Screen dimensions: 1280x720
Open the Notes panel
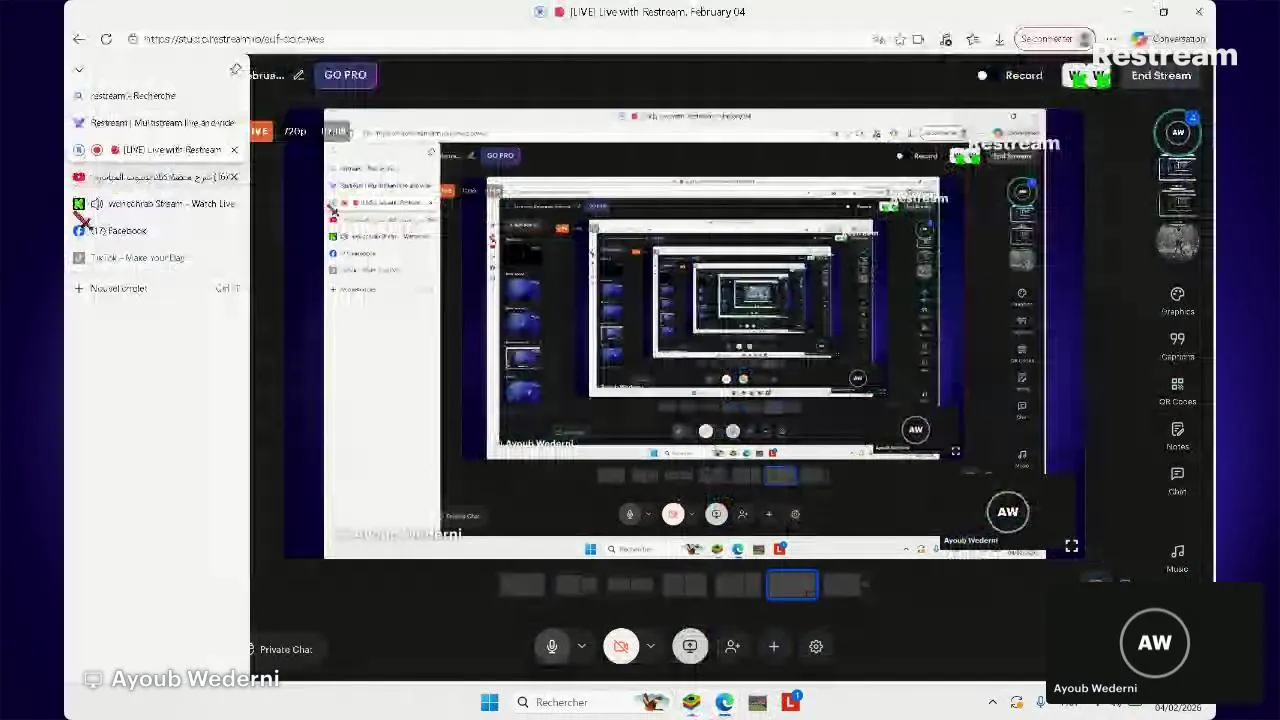(x=1177, y=436)
